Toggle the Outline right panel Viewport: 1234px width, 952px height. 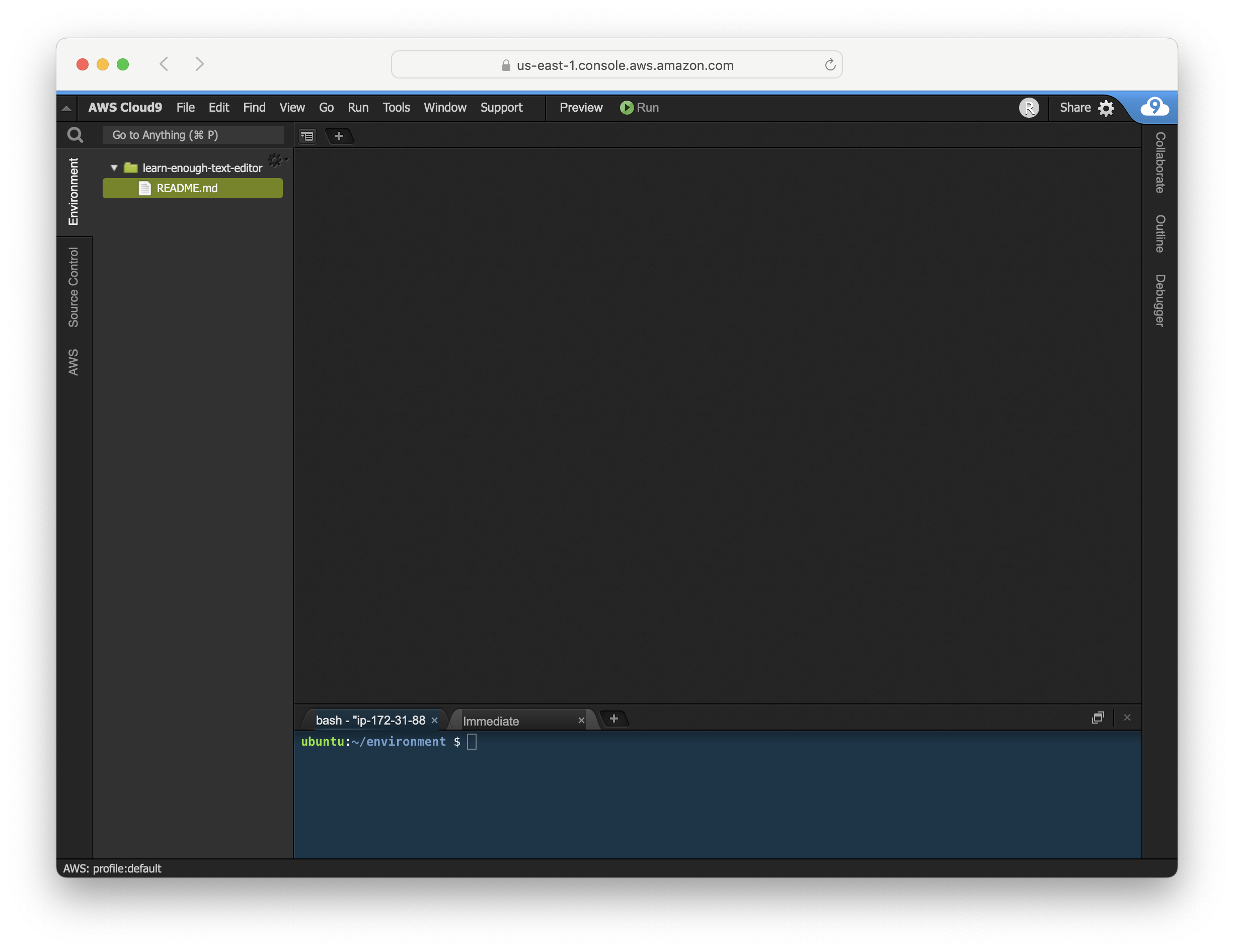[1160, 233]
